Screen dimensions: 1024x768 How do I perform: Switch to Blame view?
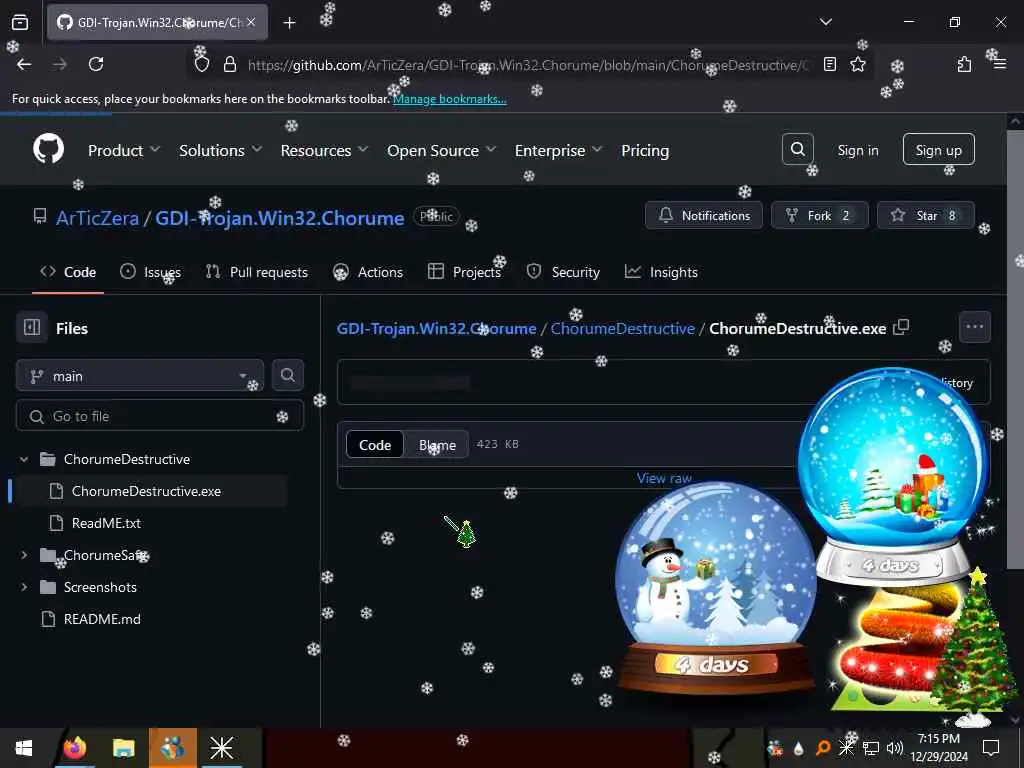click(437, 445)
